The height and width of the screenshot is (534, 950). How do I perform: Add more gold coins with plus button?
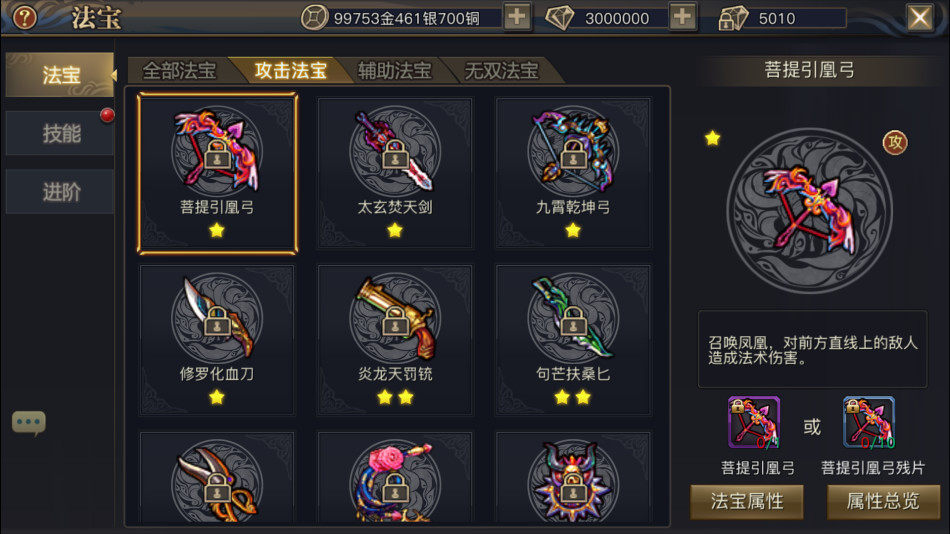[517, 17]
